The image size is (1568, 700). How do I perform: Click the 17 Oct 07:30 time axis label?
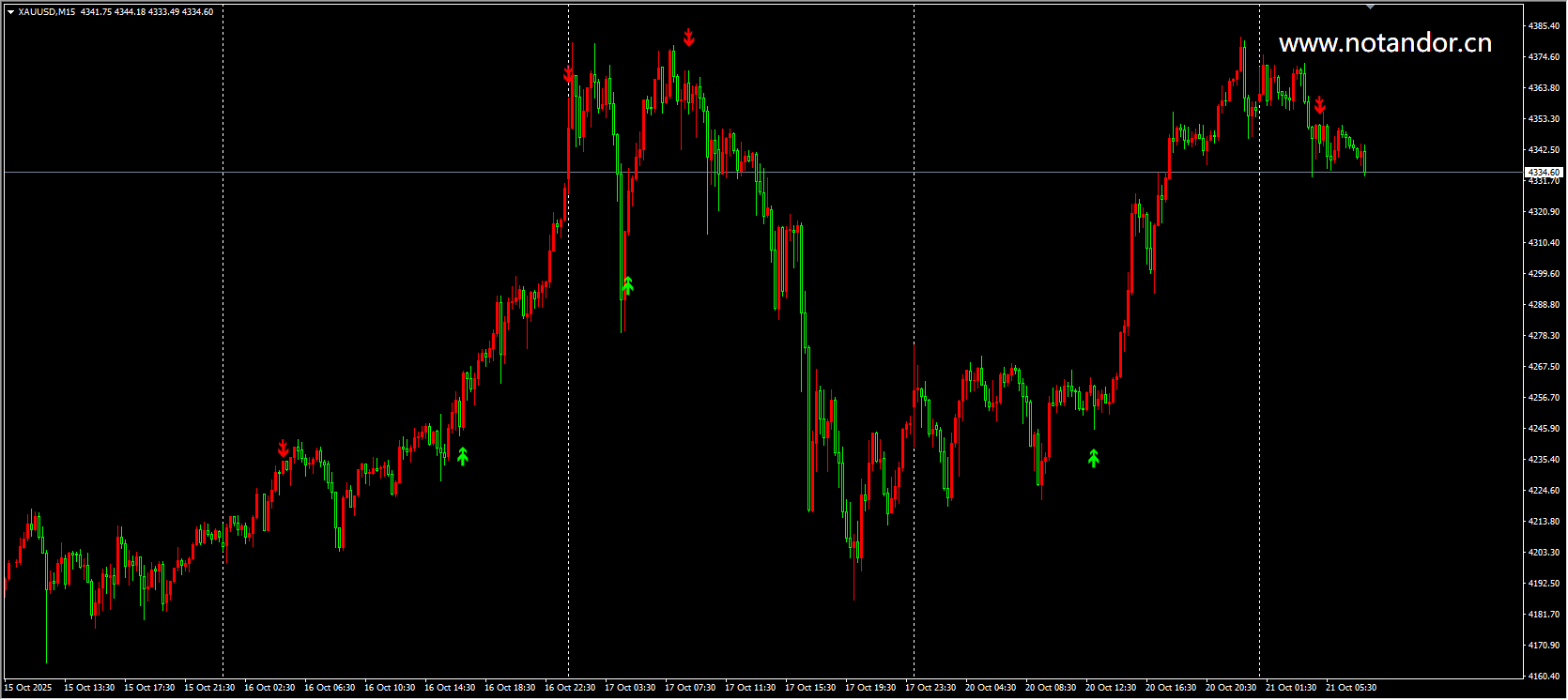click(690, 688)
